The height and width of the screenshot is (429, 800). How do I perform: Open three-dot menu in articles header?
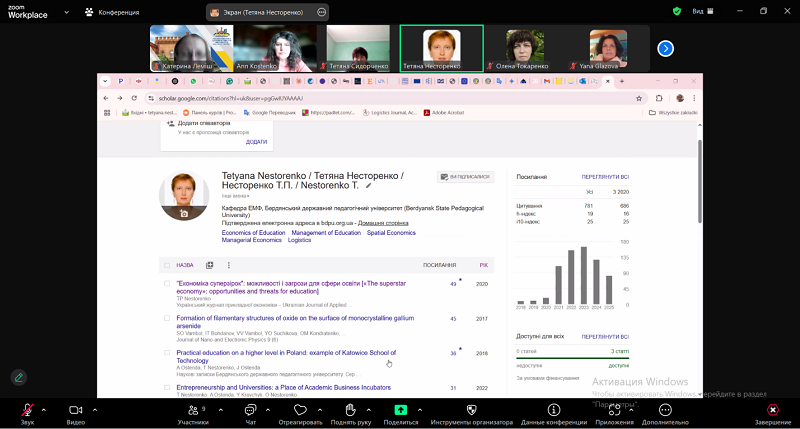229,265
